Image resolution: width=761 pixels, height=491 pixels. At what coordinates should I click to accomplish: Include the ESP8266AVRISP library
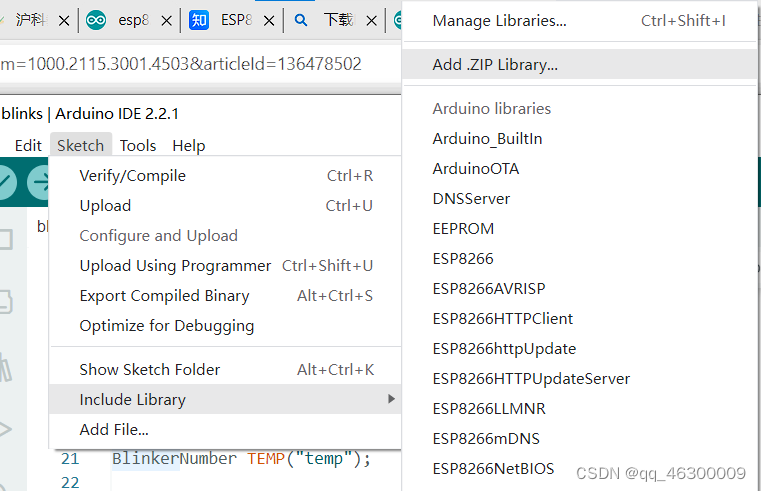[579, 289]
